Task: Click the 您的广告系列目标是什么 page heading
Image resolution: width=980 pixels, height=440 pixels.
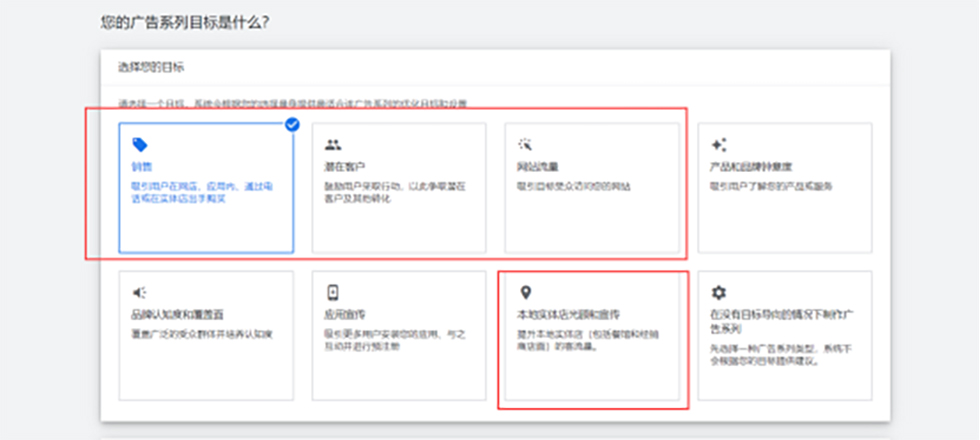Action: coord(186,21)
